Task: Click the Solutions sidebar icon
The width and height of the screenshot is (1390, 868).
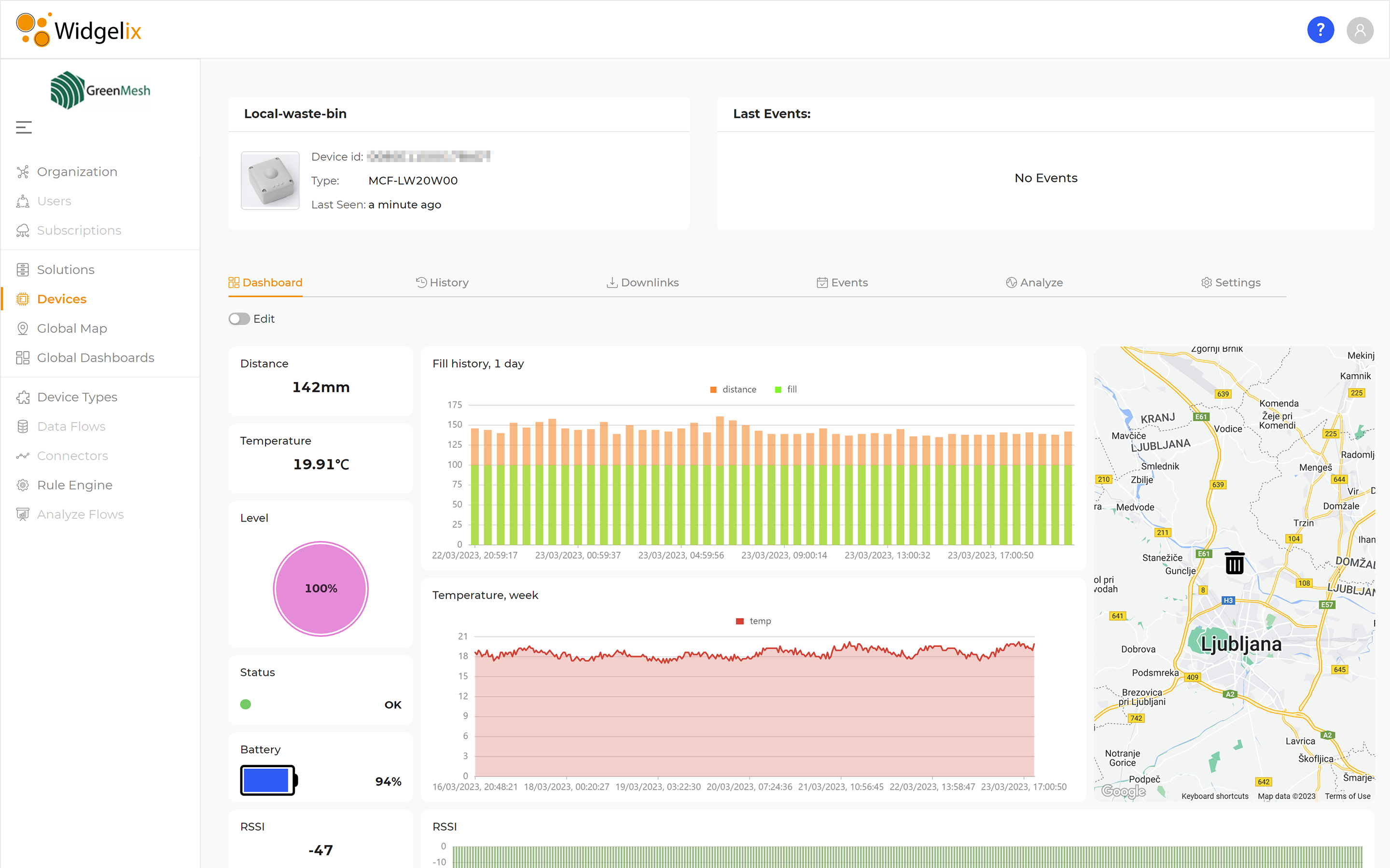Action: click(x=23, y=269)
